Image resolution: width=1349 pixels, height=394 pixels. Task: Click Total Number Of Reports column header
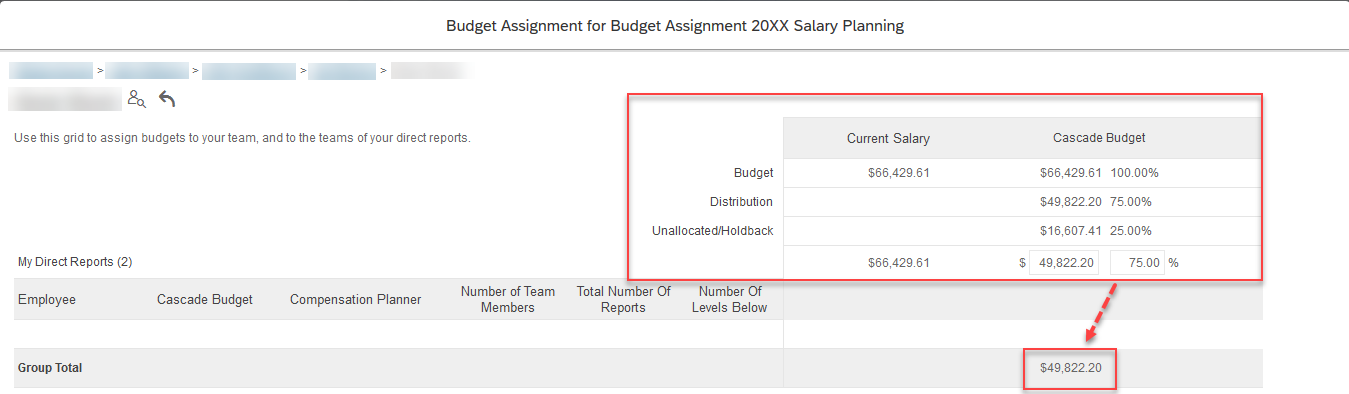click(x=624, y=299)
